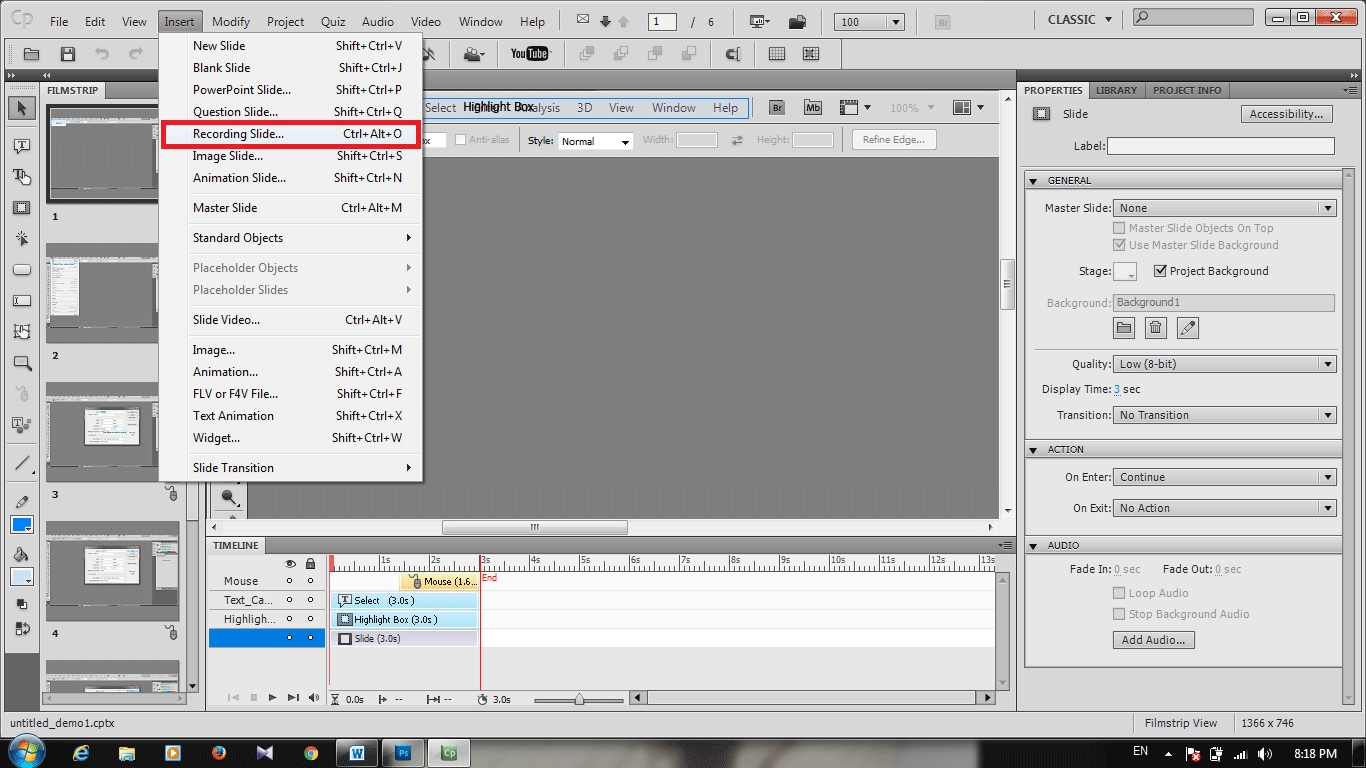1366x768 pixels.
Task: Launch Firefox from the taskbar
Action: 219,752
